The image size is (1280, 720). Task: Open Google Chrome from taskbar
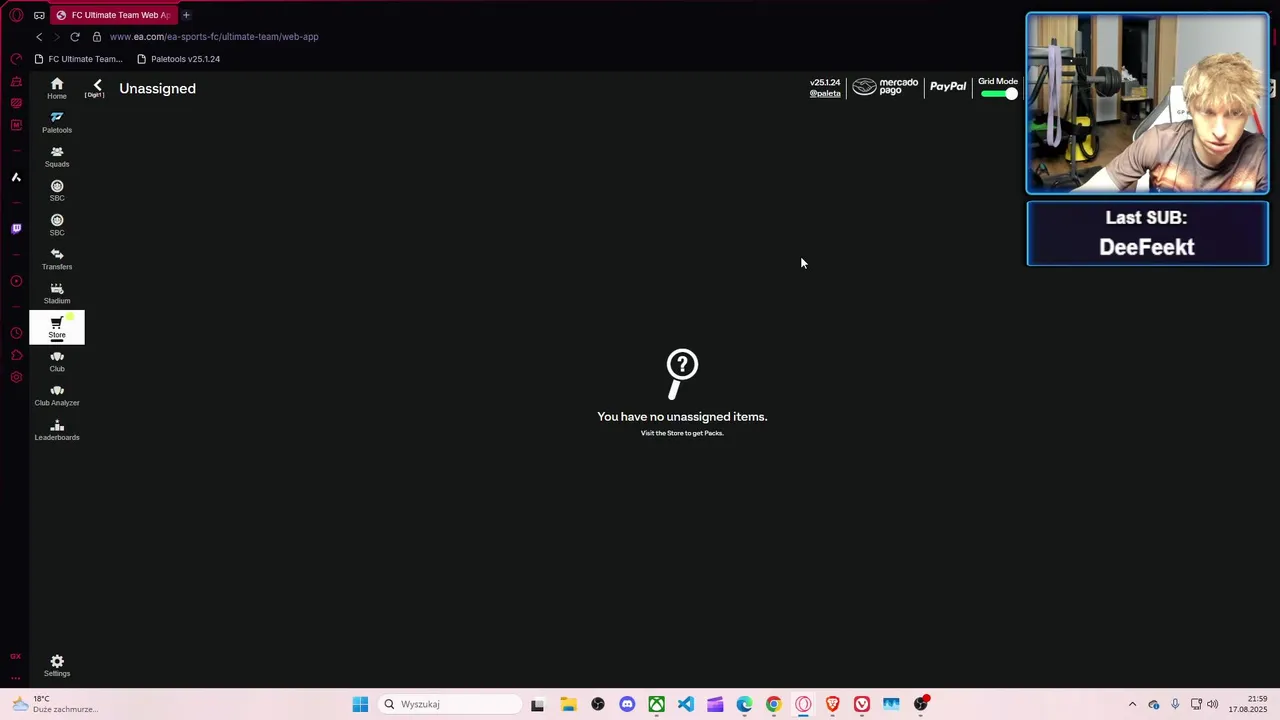[x=774, y=704]
